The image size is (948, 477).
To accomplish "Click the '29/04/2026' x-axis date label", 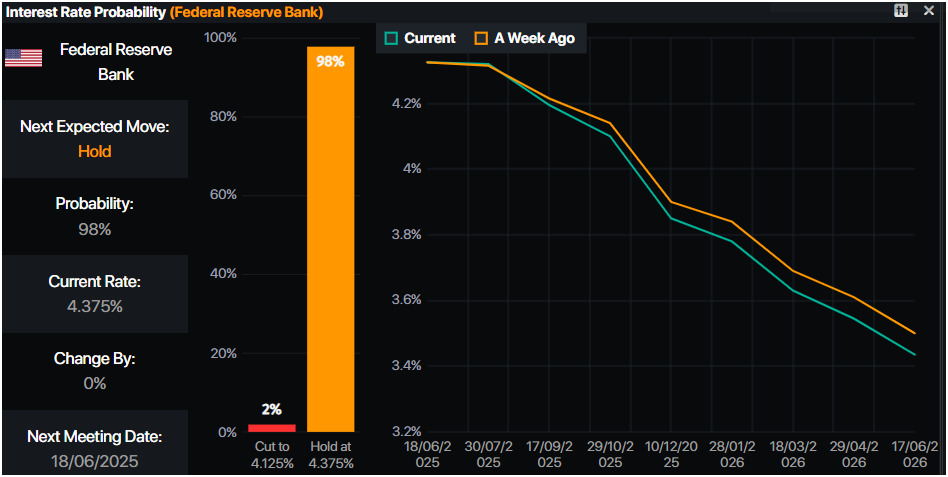I will coord(854,455).
